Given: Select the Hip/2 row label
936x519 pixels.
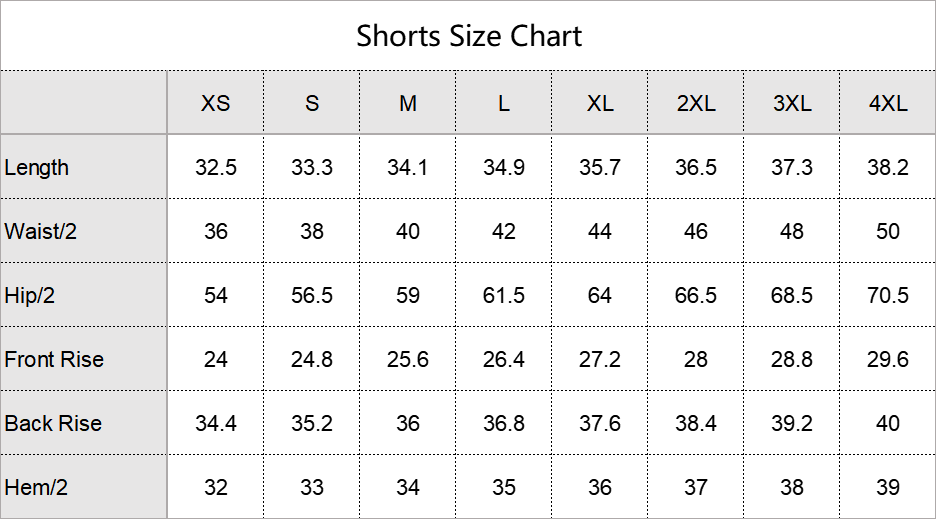Looking at the screenshot, I should pyautogui.click(x=31, y=296).
